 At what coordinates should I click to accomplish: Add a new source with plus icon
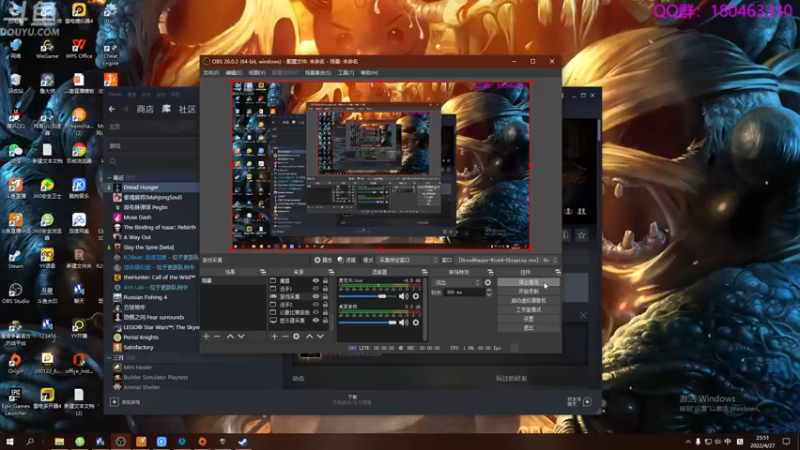274,337
